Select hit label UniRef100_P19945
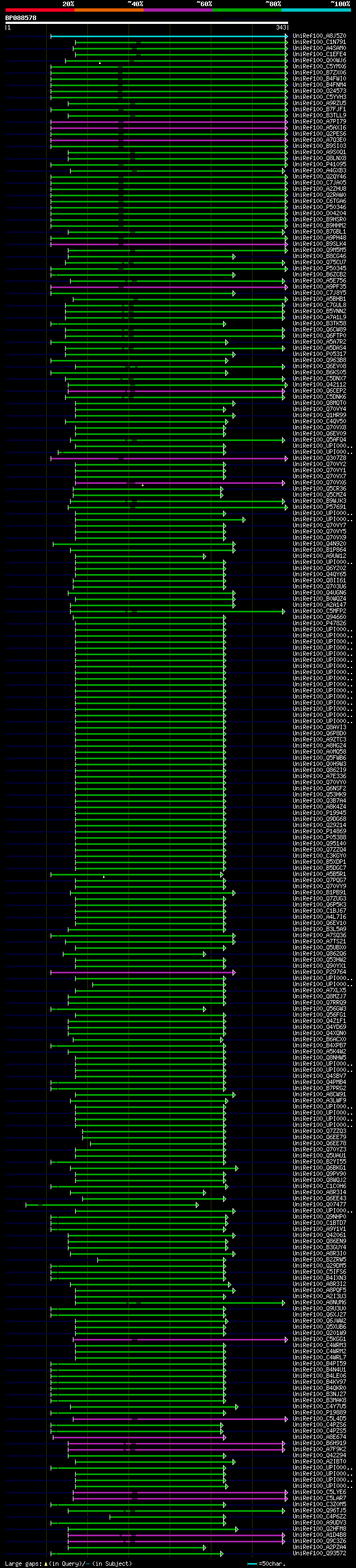This screenshot has height=1568, width=356. tap(319, 813)
